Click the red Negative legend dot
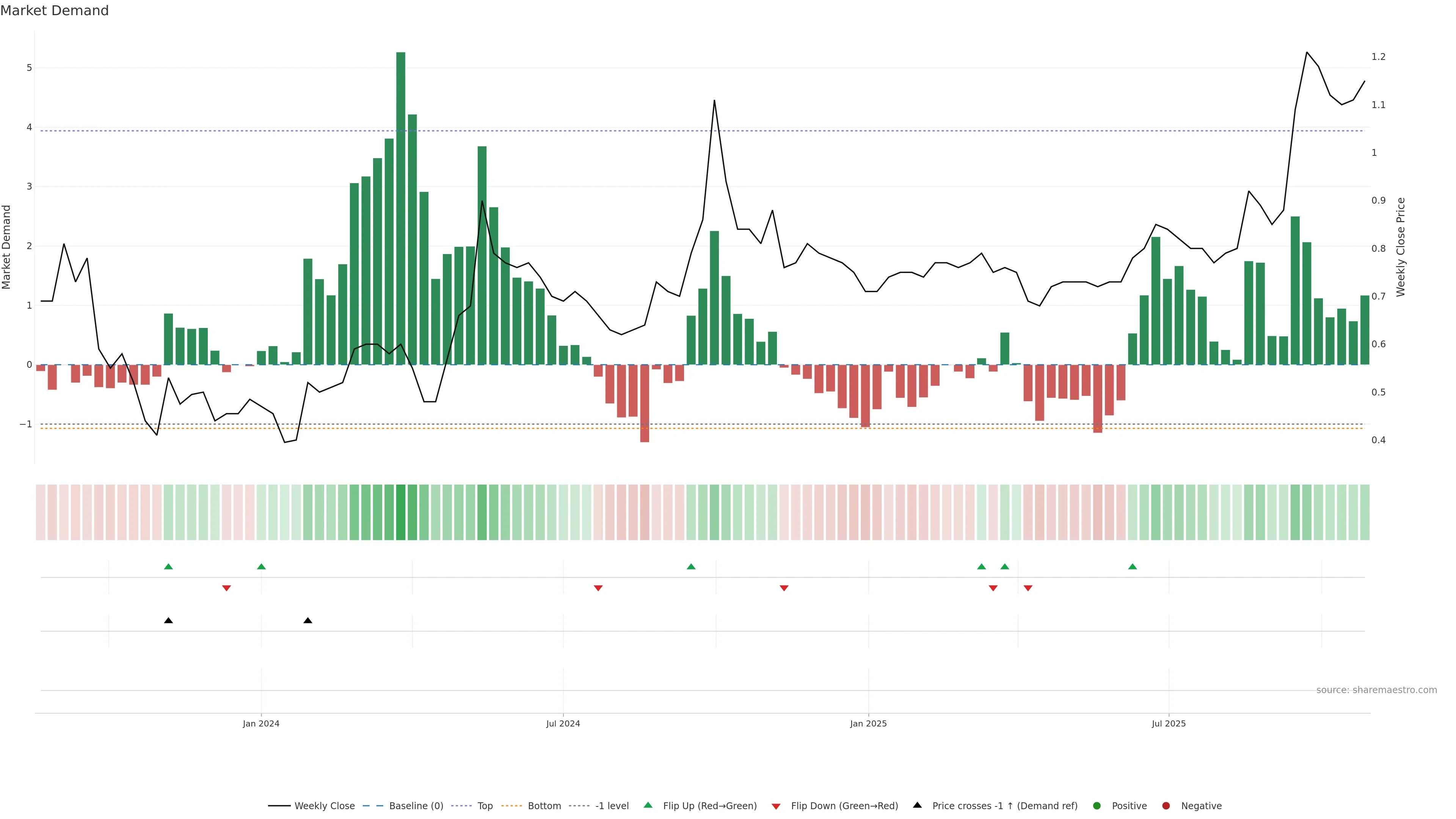 pos(1166,805)
